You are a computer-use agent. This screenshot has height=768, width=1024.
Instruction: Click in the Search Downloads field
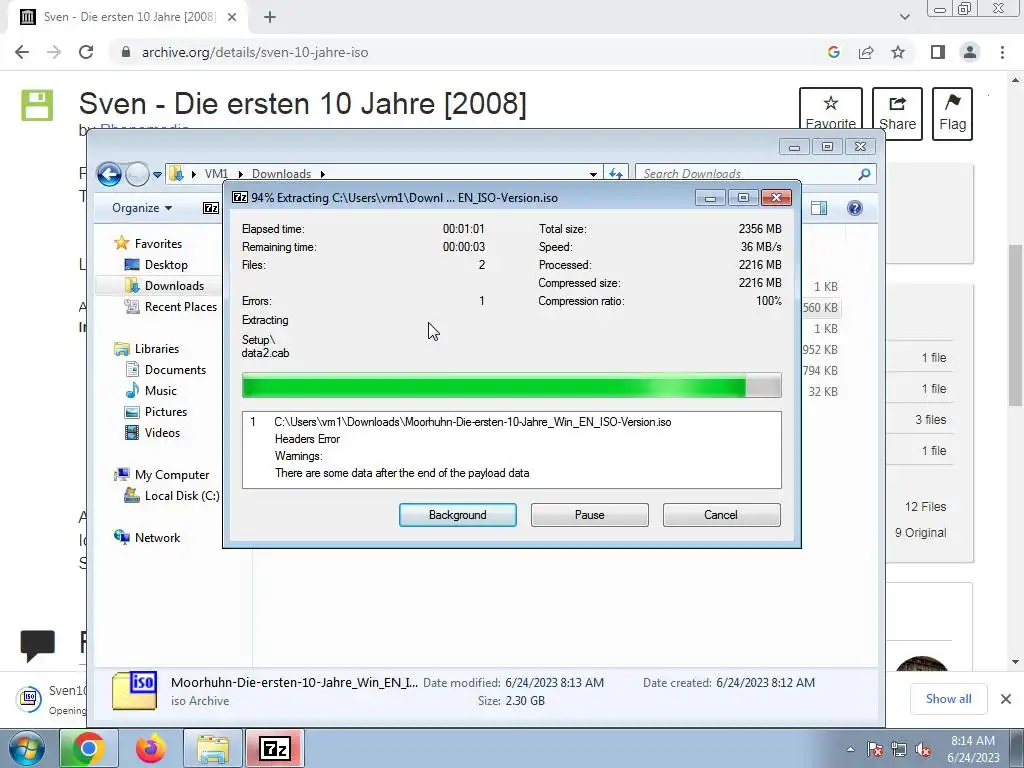pyautogui.click(x=748, y=174)
